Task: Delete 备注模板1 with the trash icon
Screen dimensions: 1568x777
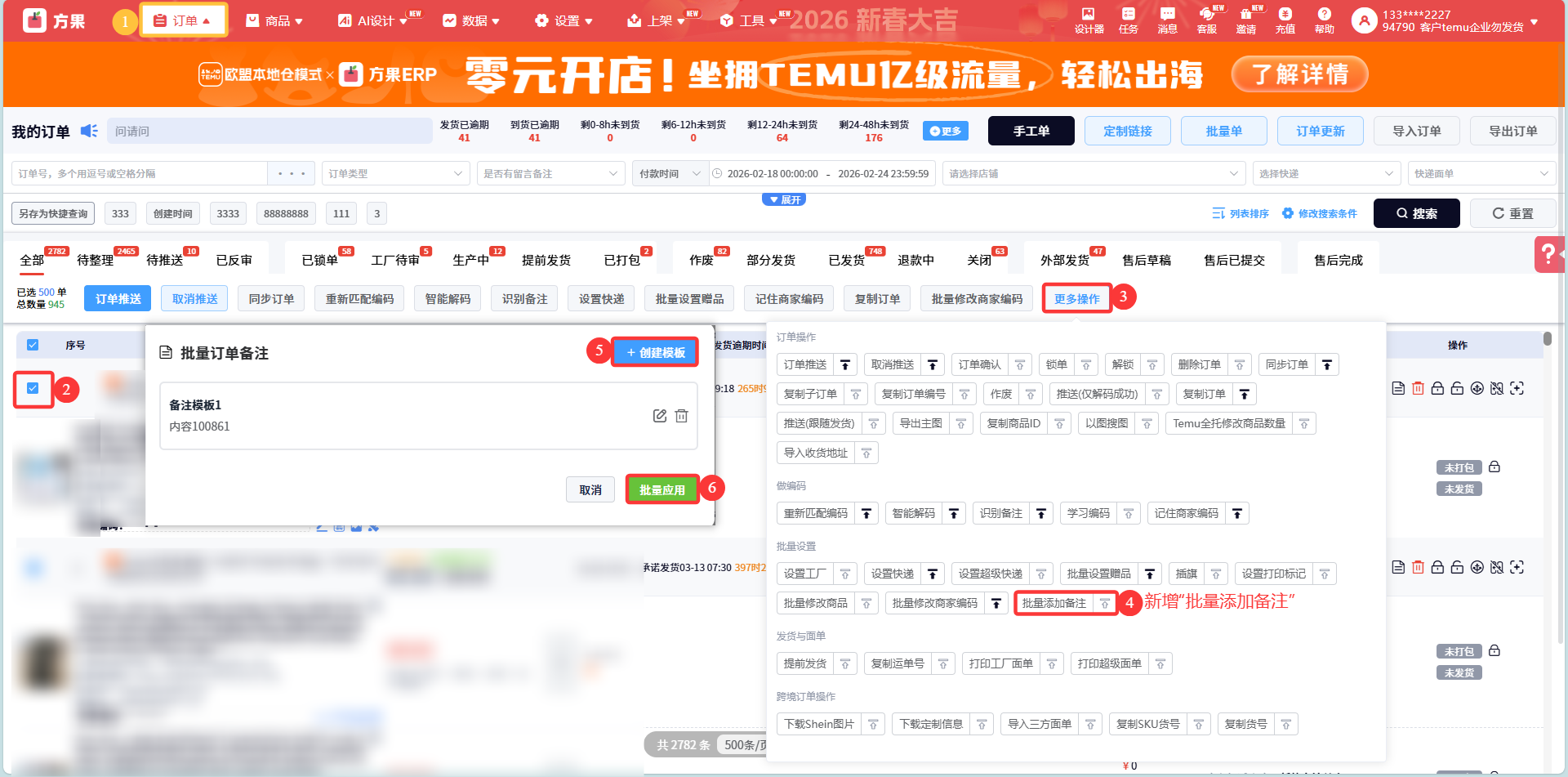Action: (x=681, y=416)
